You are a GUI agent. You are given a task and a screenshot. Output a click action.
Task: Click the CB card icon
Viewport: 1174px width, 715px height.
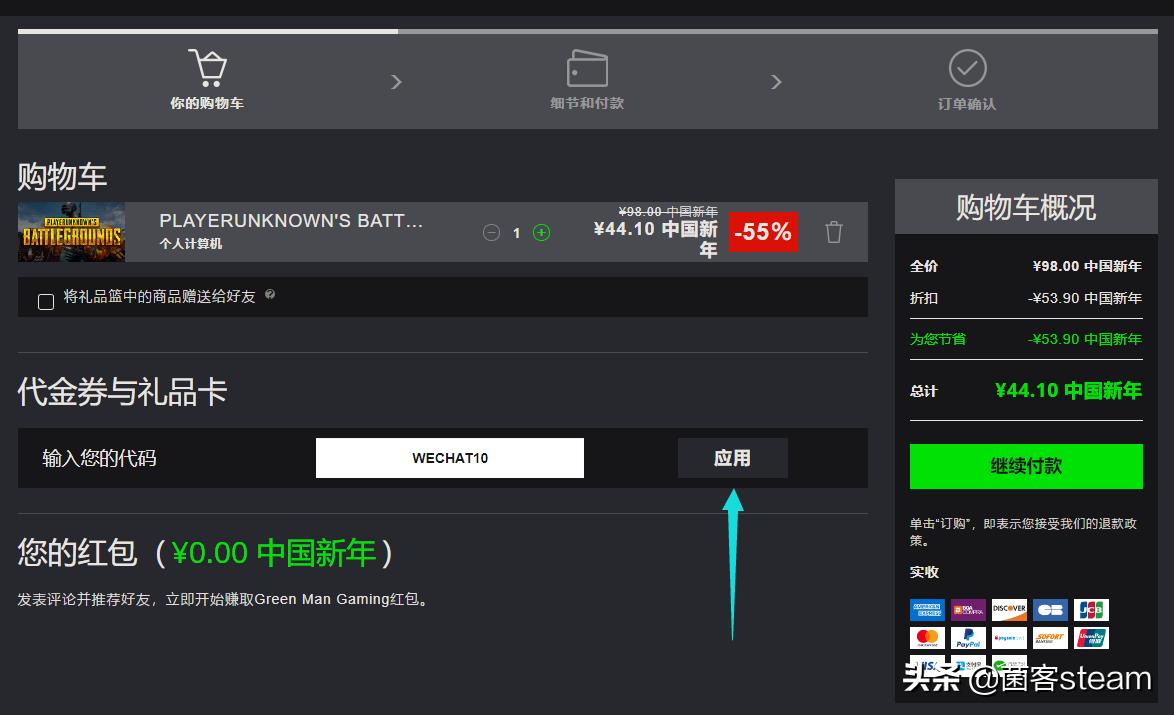(1050, 610)
